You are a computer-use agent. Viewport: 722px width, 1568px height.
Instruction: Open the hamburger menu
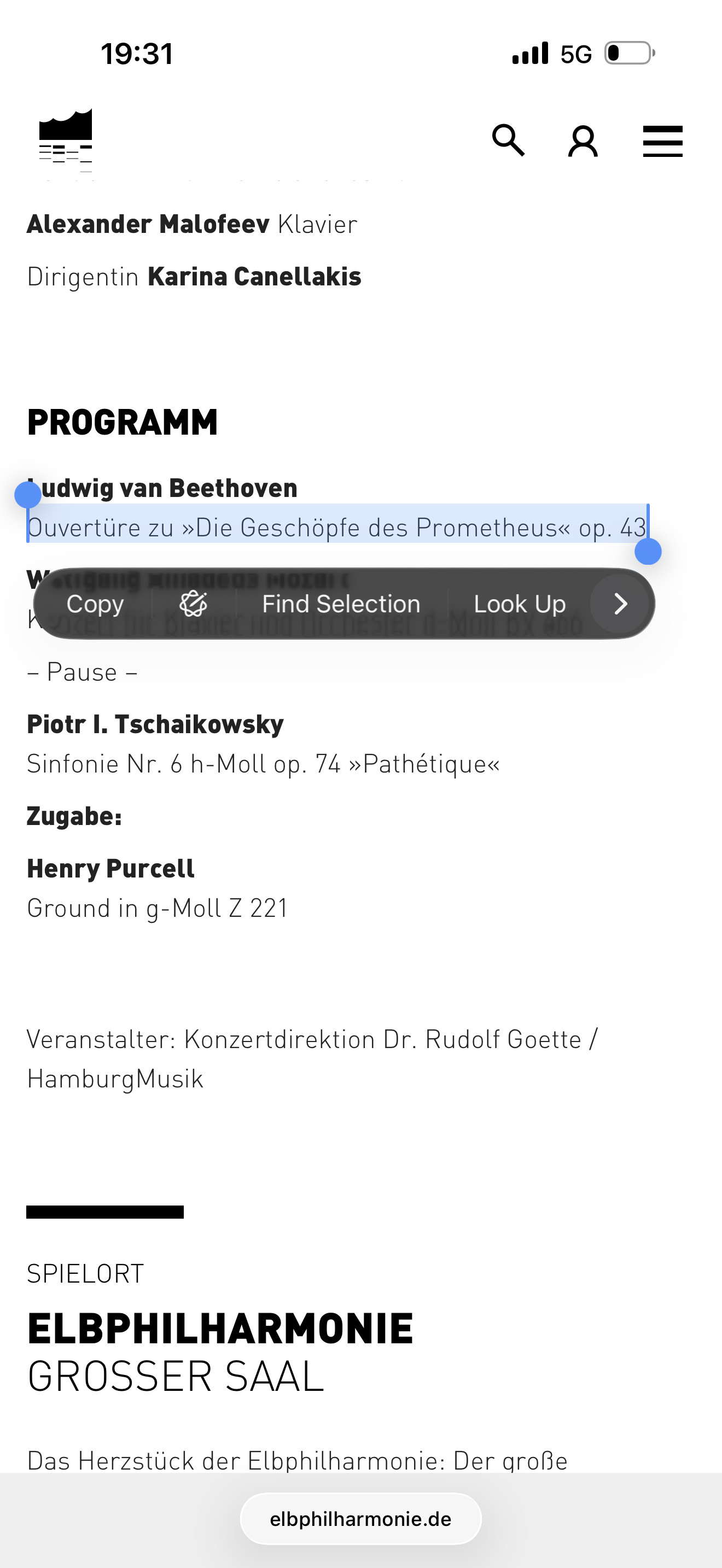coord(662,141)
